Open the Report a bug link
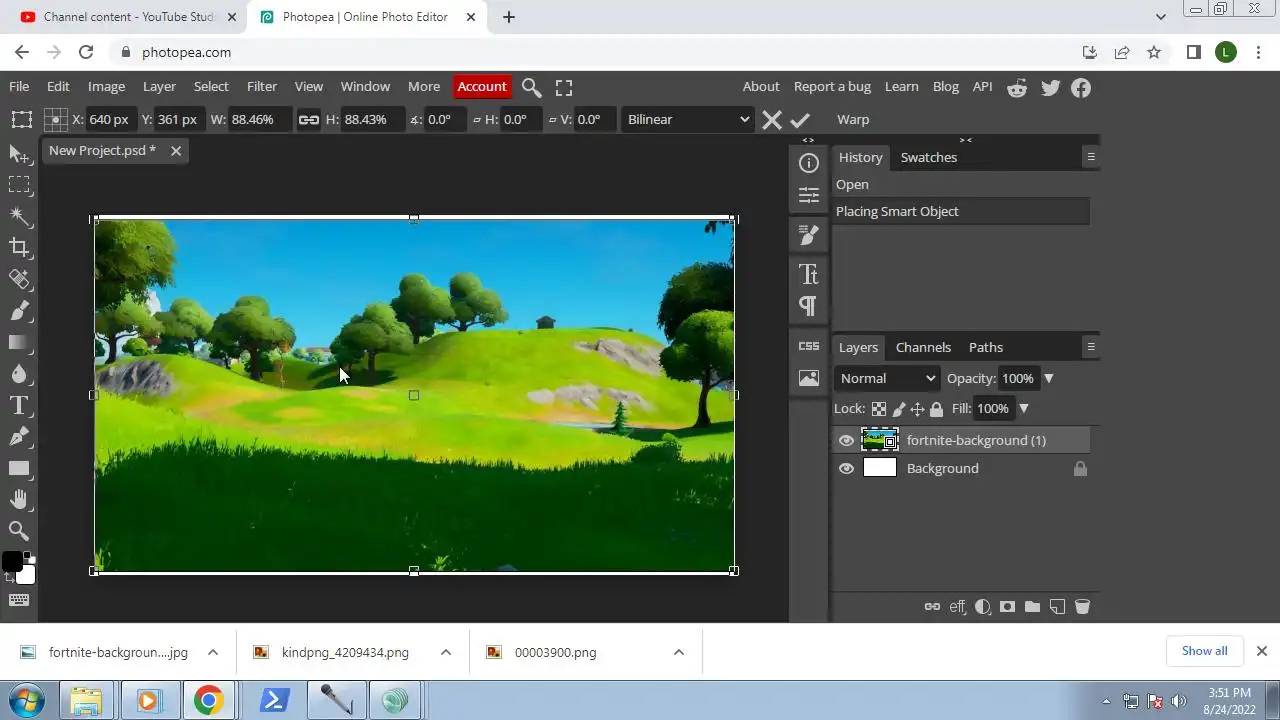 pos(832,87)
